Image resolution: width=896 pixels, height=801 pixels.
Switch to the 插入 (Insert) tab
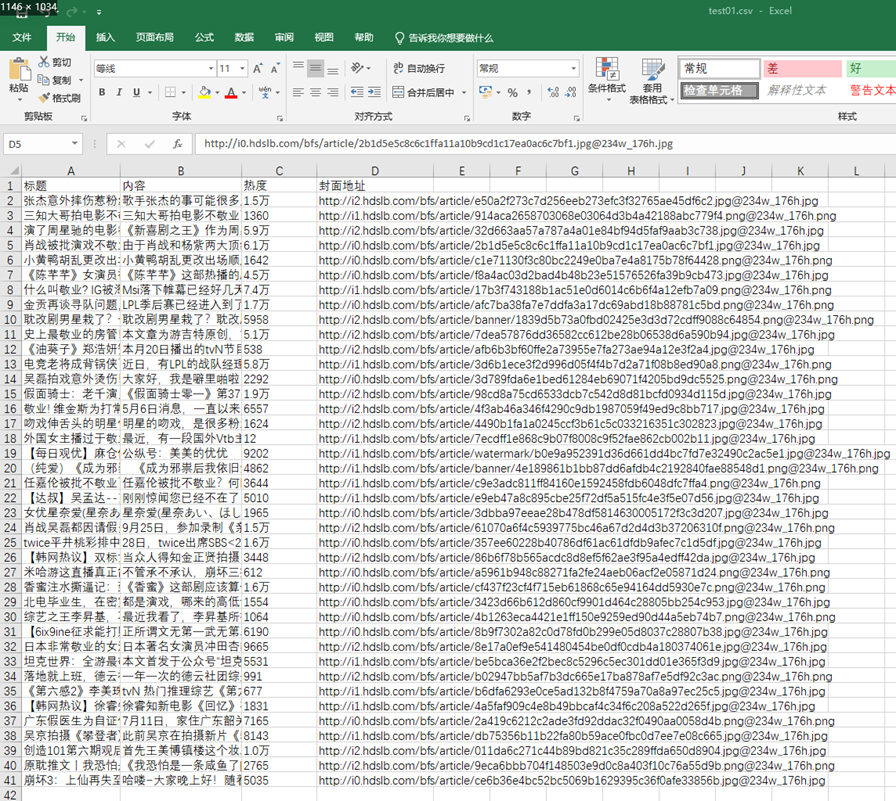[x=105, y=37]
